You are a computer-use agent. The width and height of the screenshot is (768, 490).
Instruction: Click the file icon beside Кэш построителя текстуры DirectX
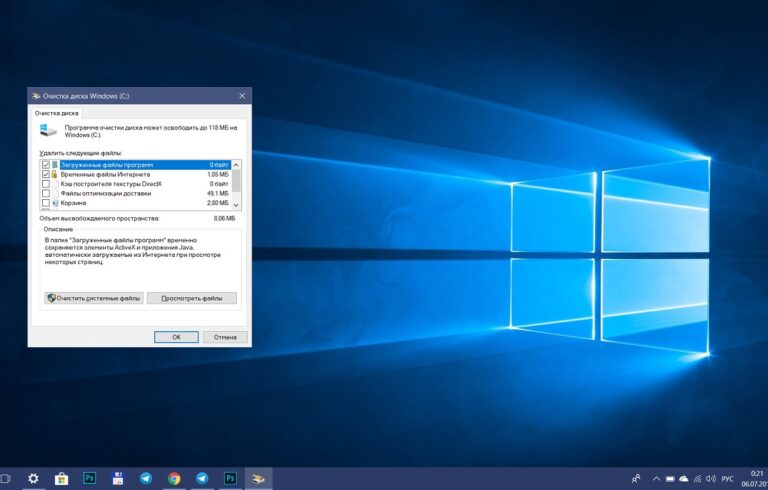coord(55,184)
